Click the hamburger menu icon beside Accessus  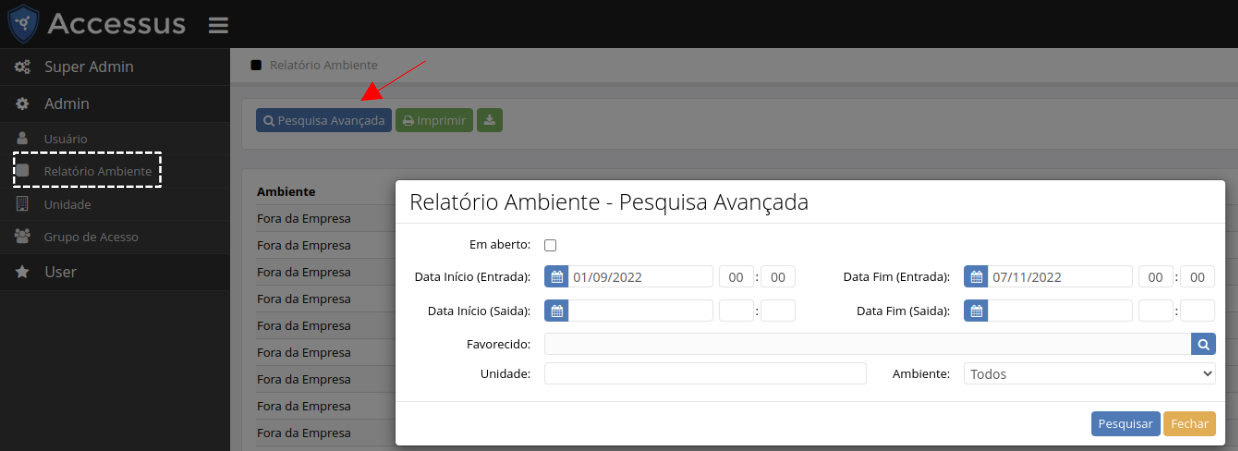pyautogui.click(x=218, y=25)
